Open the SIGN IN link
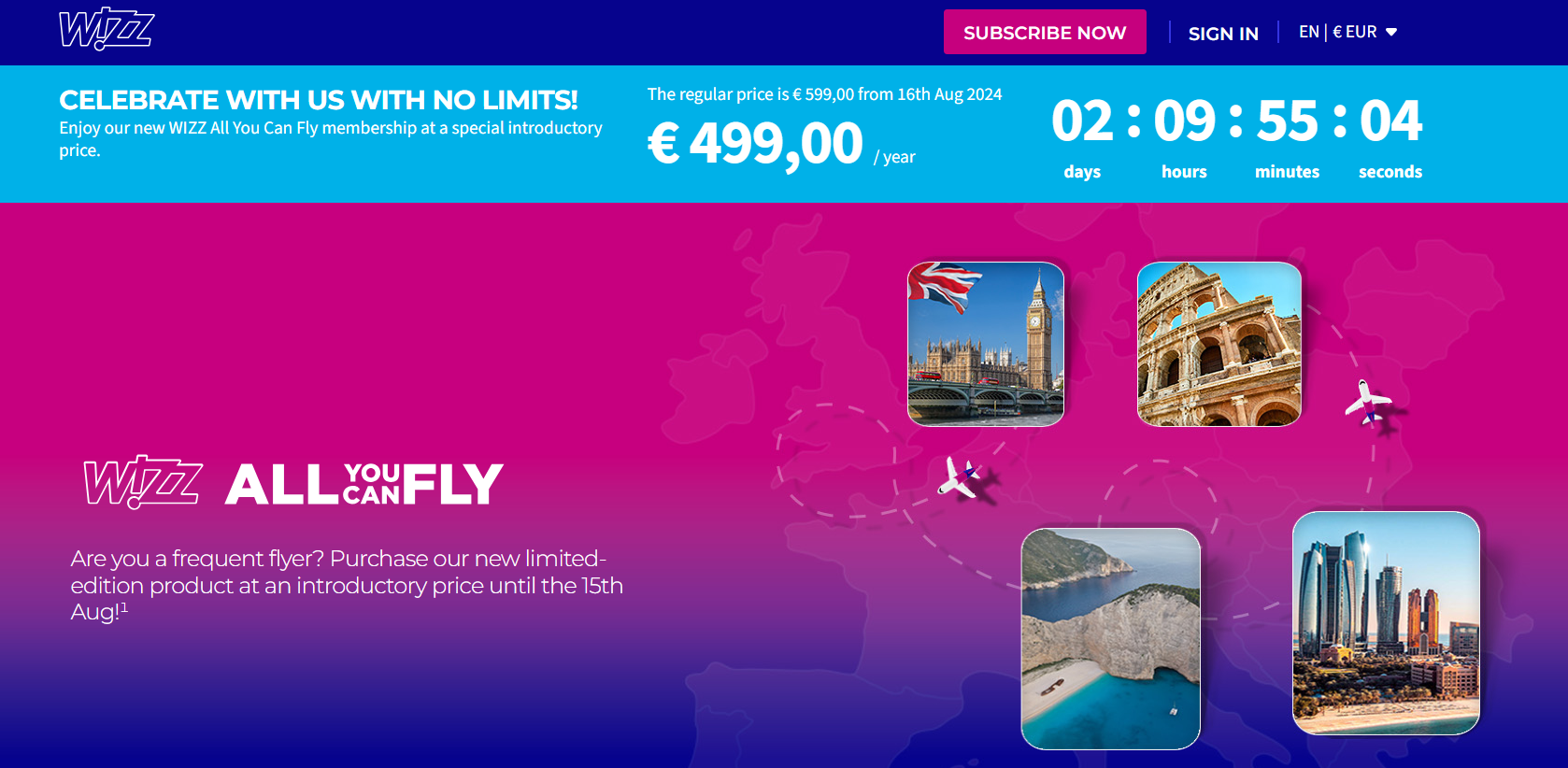The height and width of the screenshot is (768, 1568). point(1223,33)
